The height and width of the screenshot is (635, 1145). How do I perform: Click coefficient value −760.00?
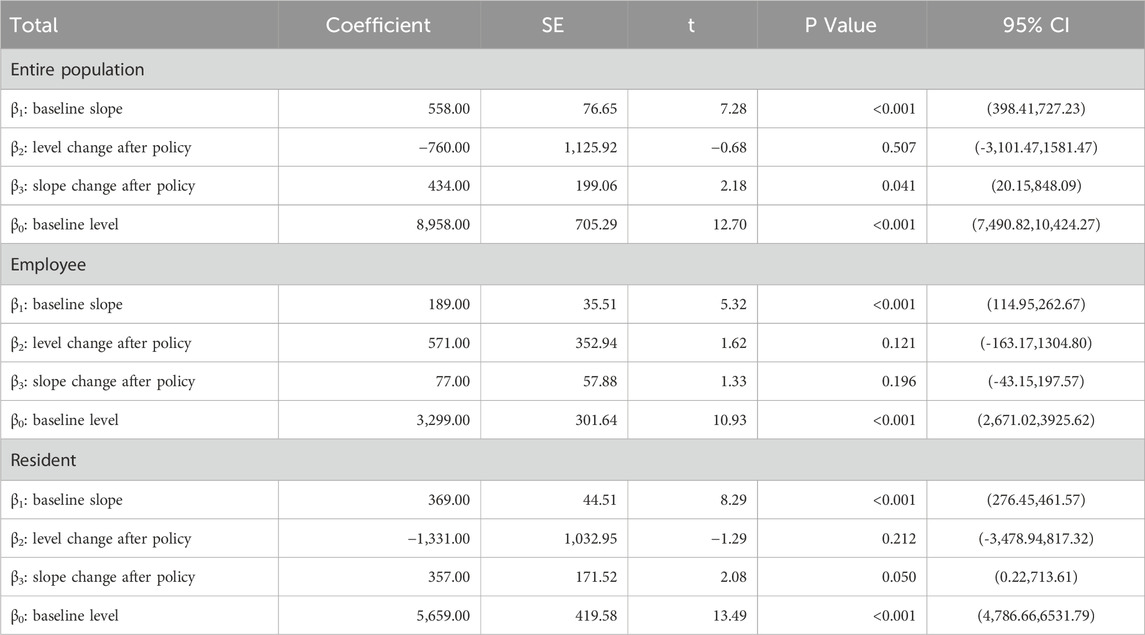pos(445,147)
